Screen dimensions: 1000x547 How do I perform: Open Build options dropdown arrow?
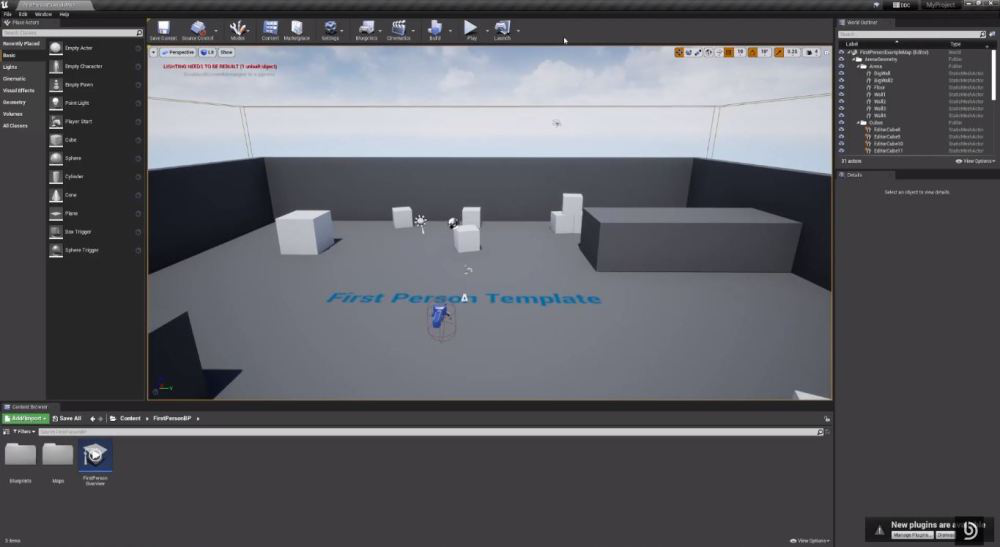pyautogui.click(x=450, y=31)
